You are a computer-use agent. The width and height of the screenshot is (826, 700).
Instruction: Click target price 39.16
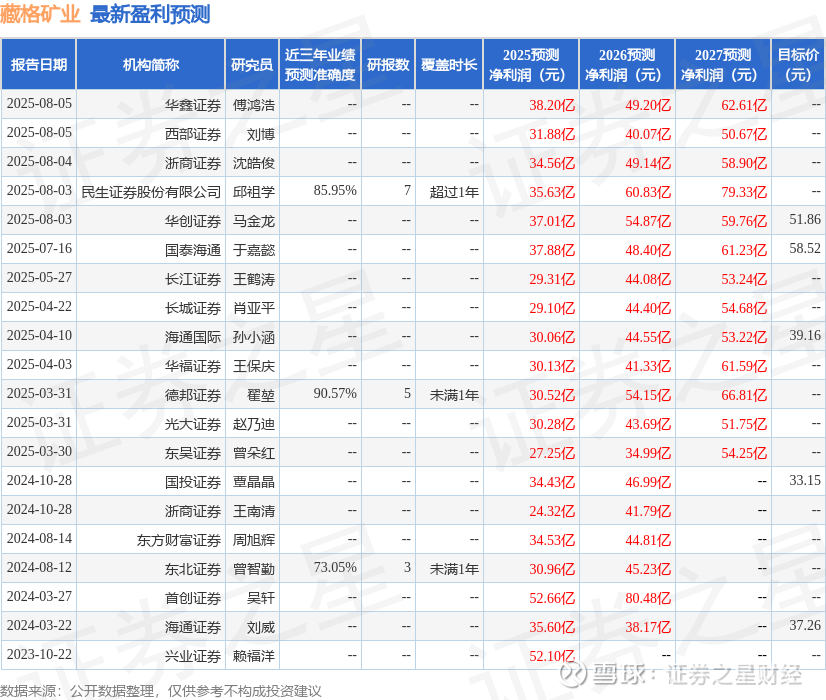[805, 335]
